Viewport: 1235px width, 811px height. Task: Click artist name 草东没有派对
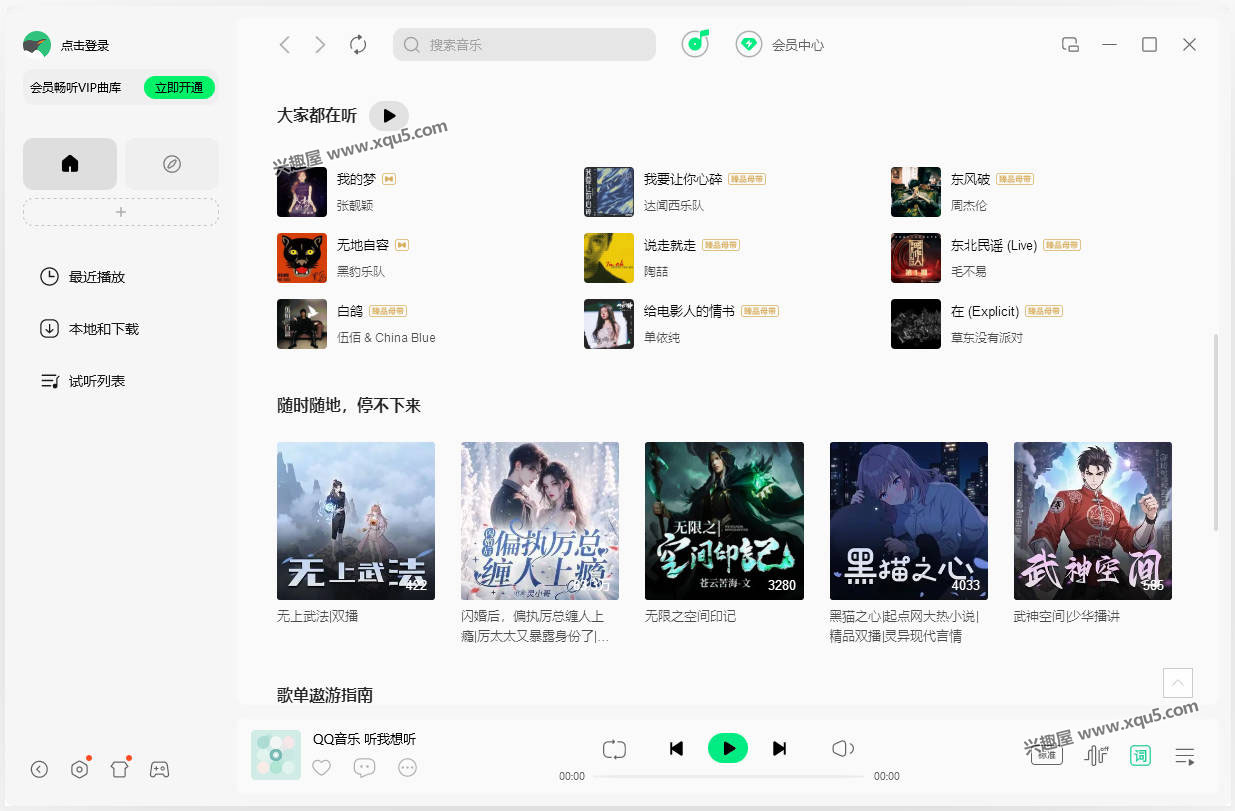click(x=987, y=337)
